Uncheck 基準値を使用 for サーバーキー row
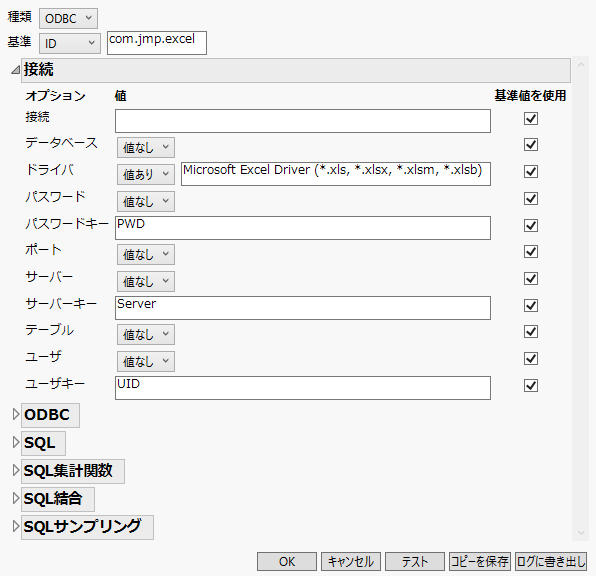596x576 pixels. click(x=531, y=305)
